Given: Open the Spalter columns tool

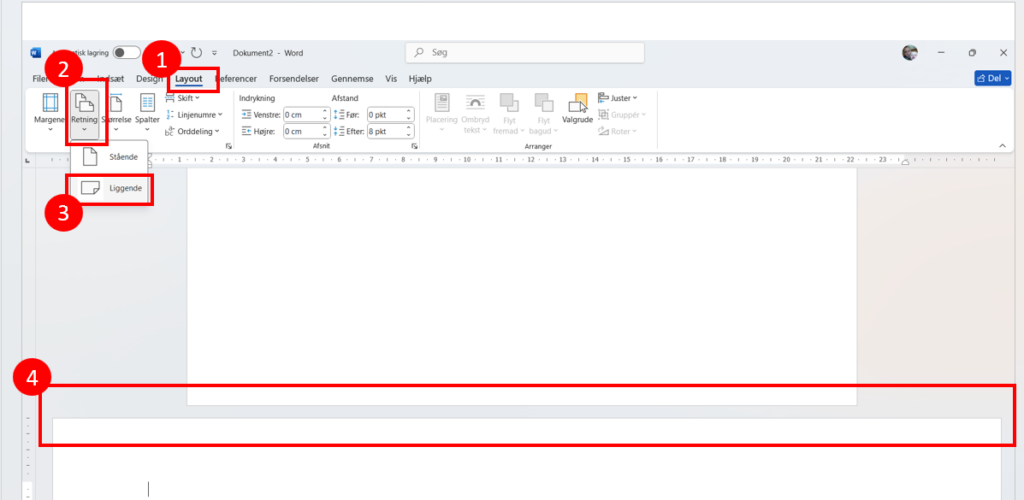Looking at the screenshot, I should tap(147, 110).
